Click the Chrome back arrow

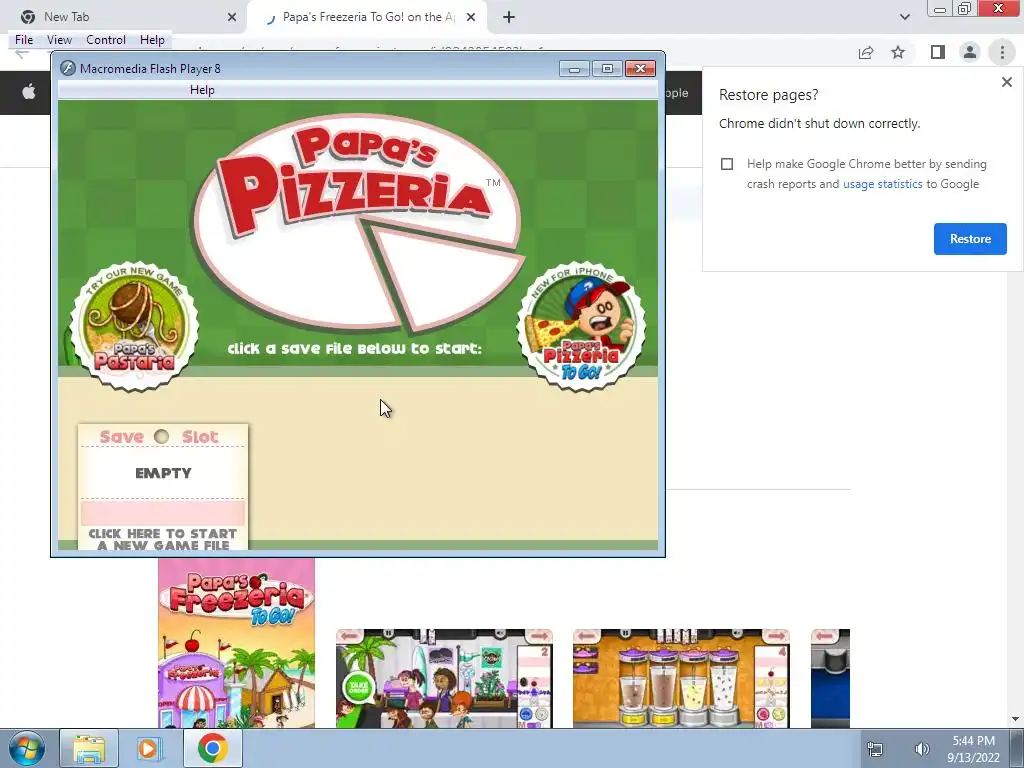22,53
